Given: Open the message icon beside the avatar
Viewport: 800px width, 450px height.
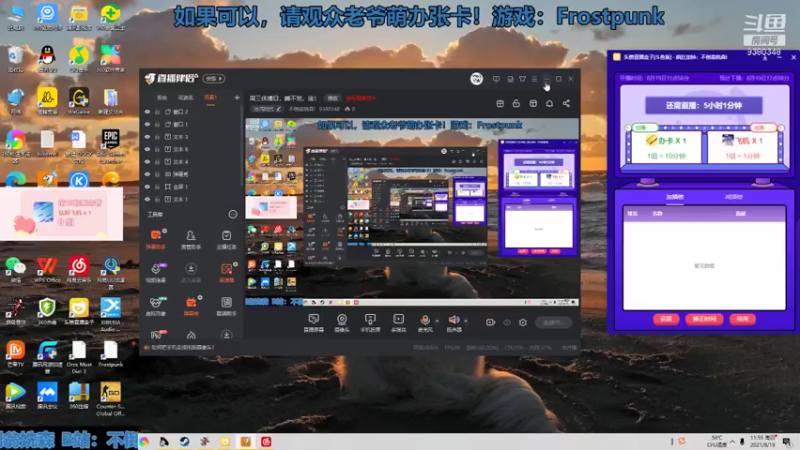Looking at the screenshot, I should [x=496, y=79].
